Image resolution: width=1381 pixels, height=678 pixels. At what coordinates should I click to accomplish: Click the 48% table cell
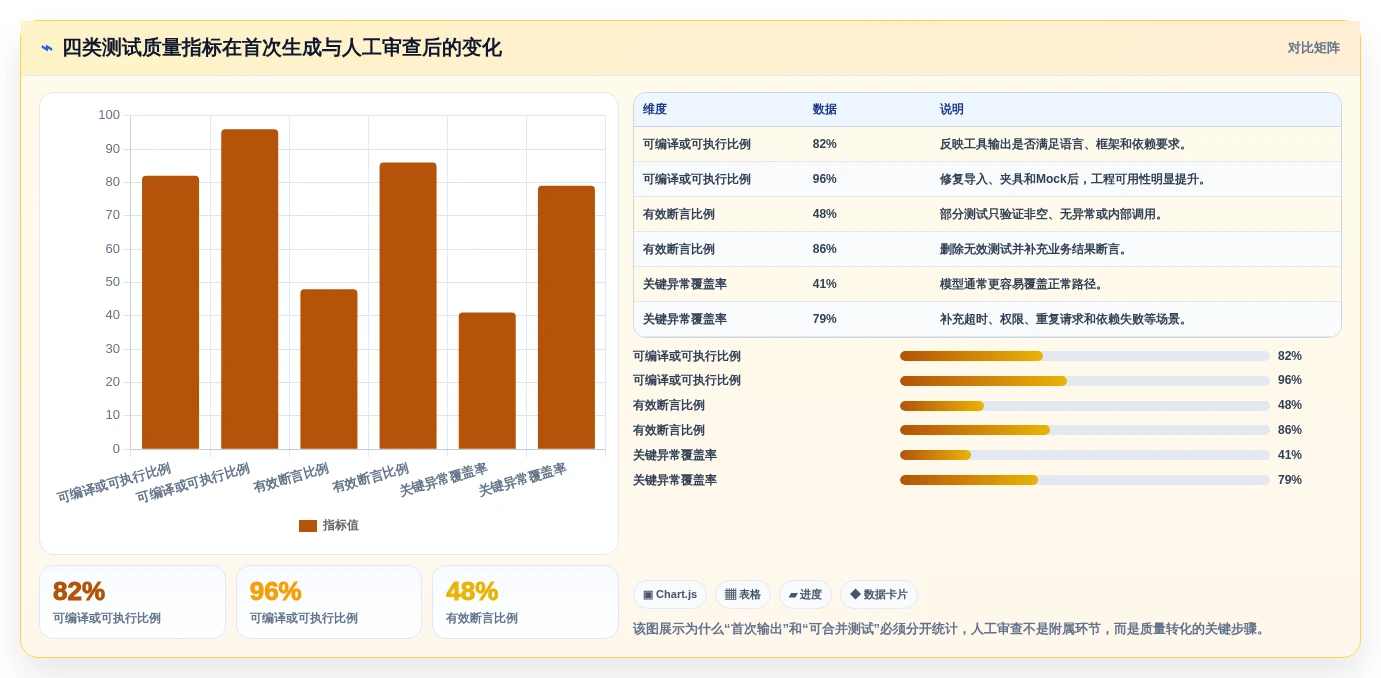pyautogui.click(x=825, y=214)
